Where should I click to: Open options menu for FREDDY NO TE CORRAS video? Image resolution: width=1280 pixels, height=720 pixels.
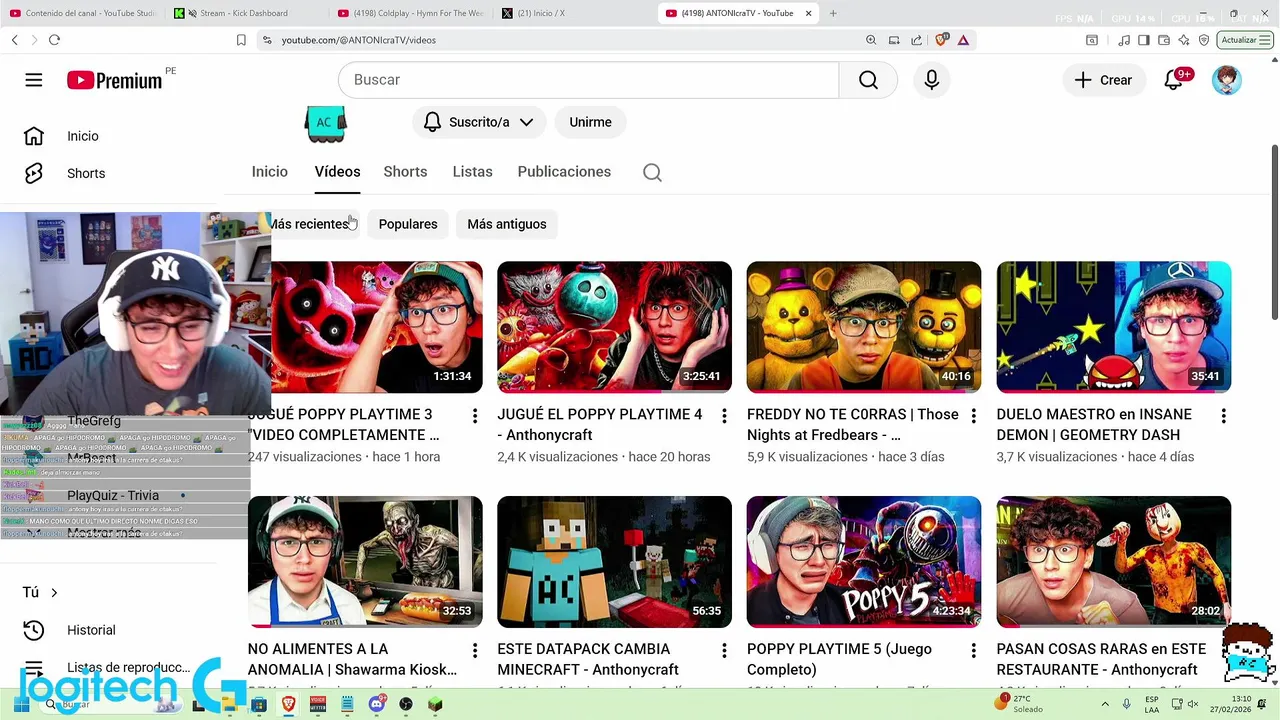974,415
